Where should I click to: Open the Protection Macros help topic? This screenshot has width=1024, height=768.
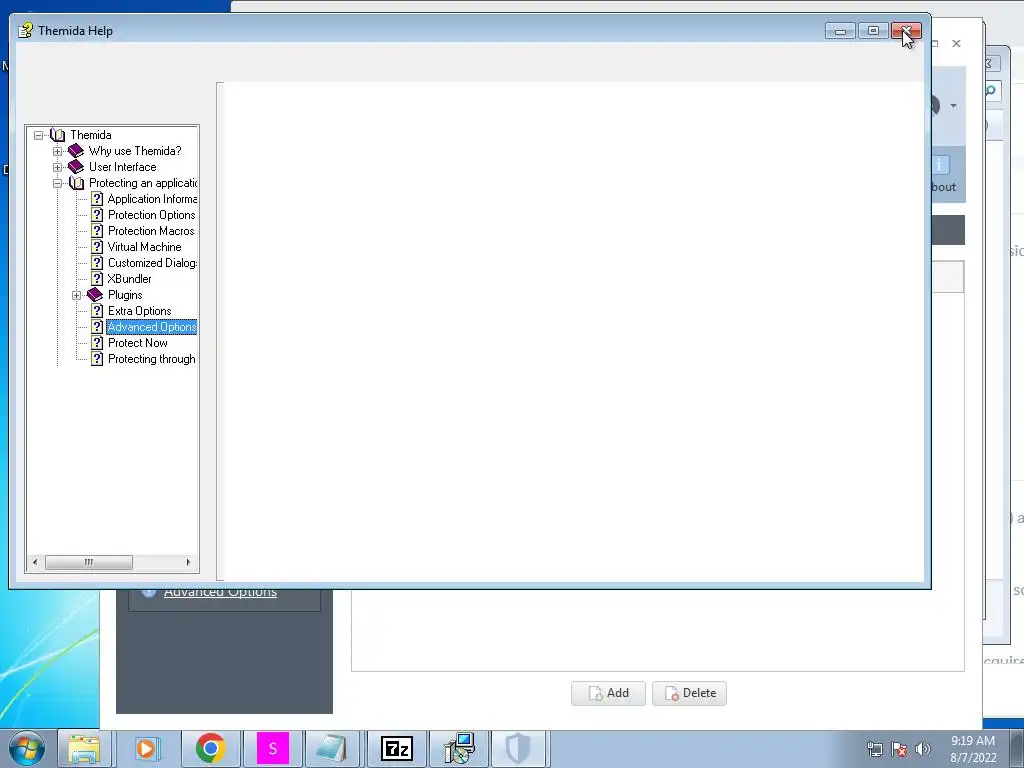coord(151,231)
